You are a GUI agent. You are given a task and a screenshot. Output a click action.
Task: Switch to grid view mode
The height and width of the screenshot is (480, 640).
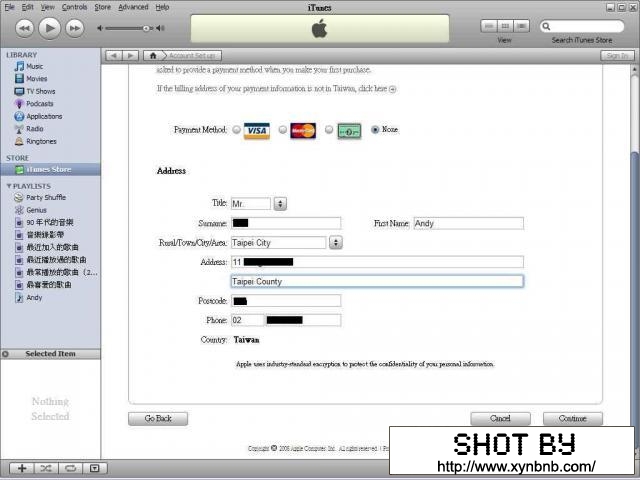[x=505, y=26]
